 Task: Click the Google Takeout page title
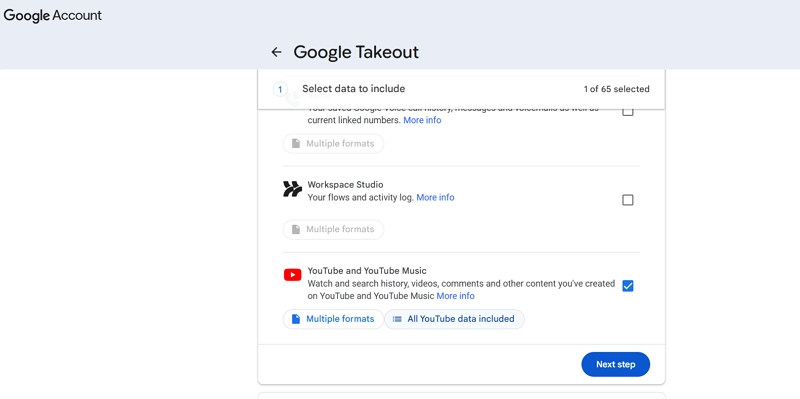tap(356, 52)
